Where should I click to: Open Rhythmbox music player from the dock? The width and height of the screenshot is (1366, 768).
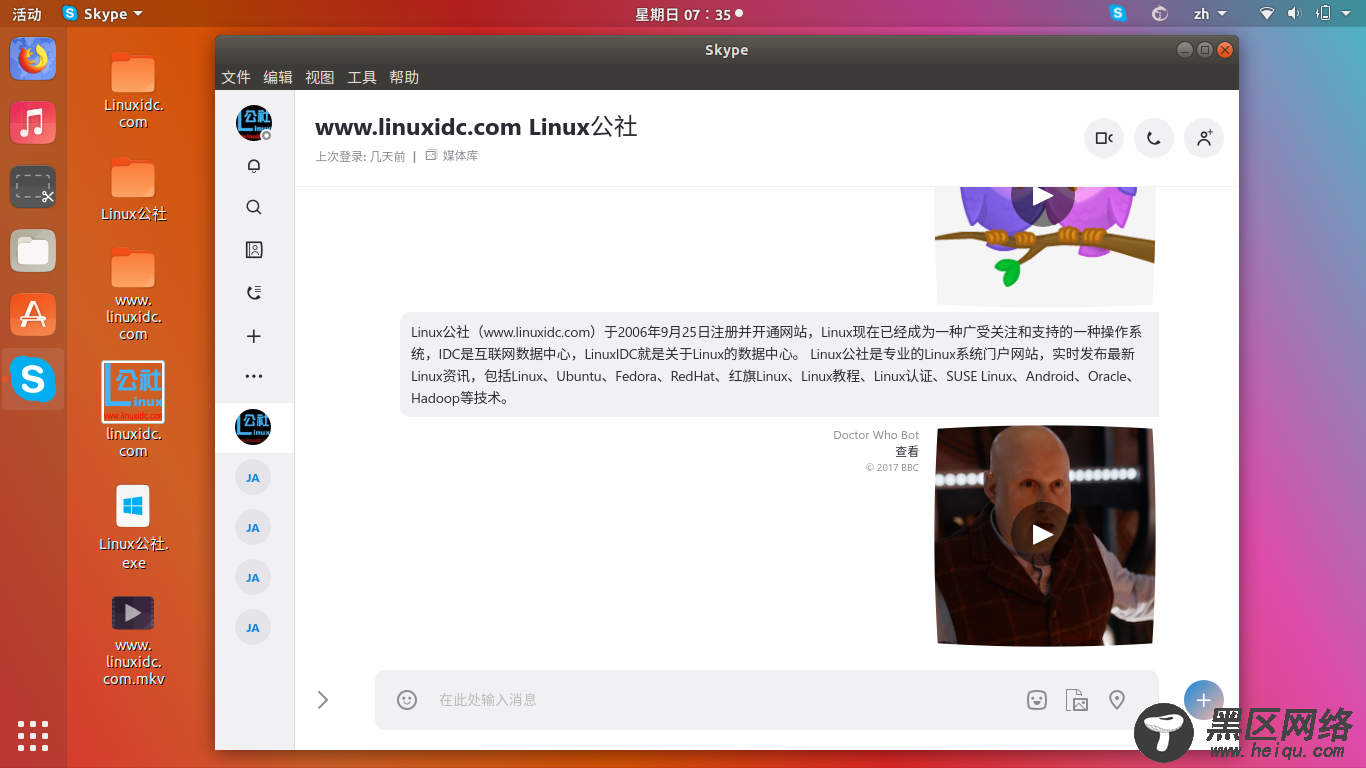[x=33, y=123]
